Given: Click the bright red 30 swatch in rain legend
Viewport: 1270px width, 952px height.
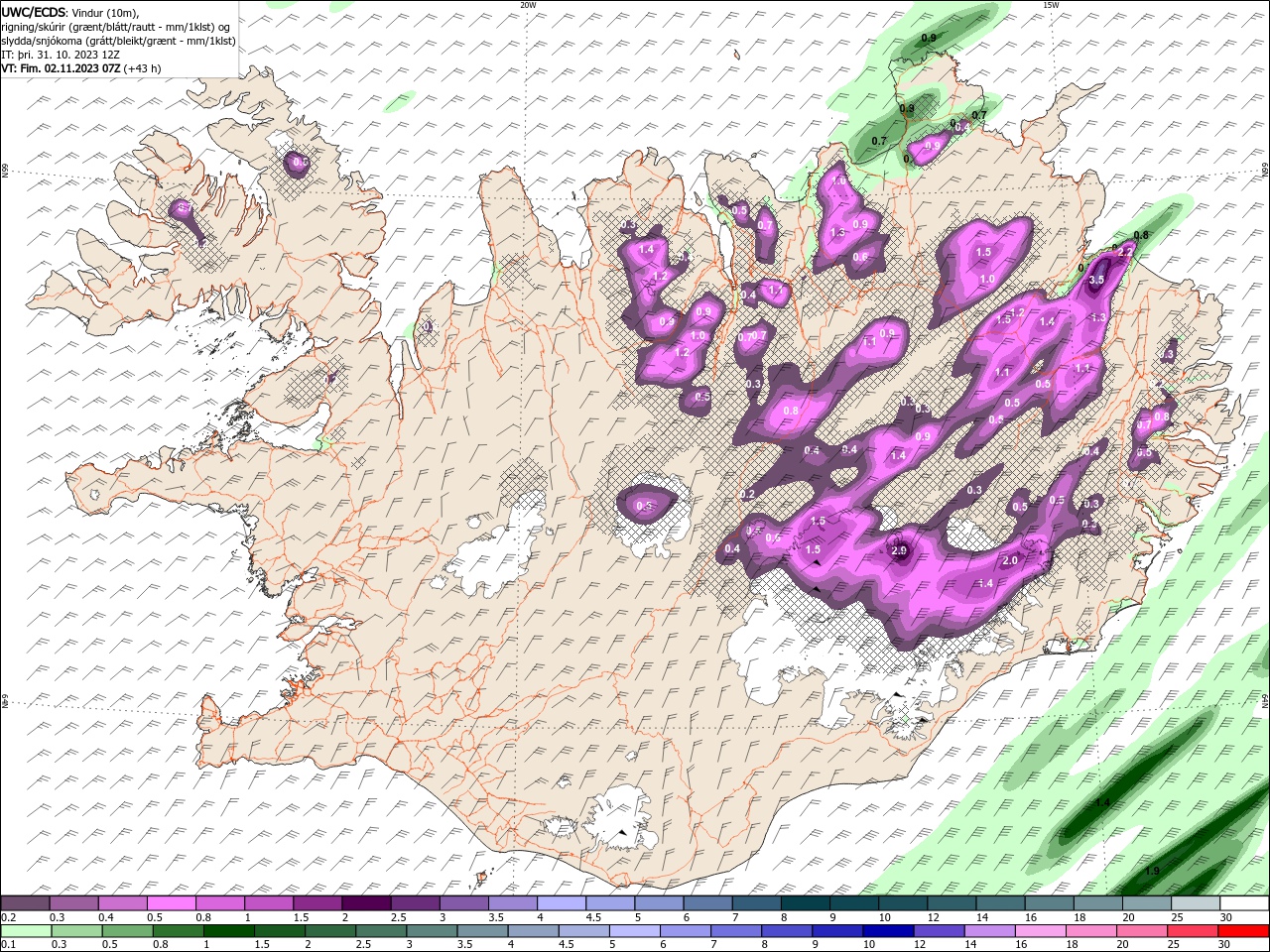Looking at the screenshot, I should click(1244, 931).
